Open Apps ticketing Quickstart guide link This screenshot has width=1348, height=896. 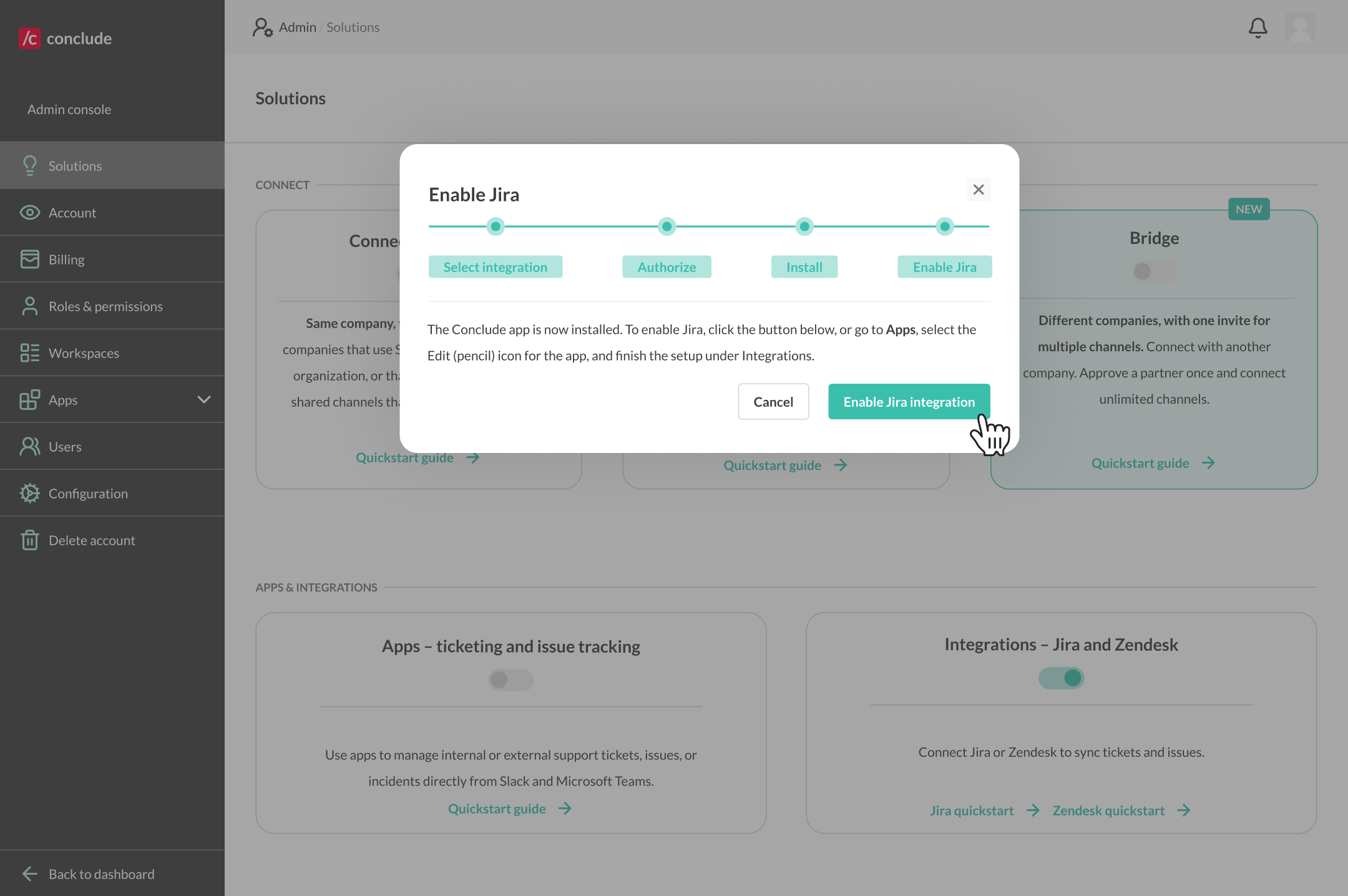[x=497, y=809]
